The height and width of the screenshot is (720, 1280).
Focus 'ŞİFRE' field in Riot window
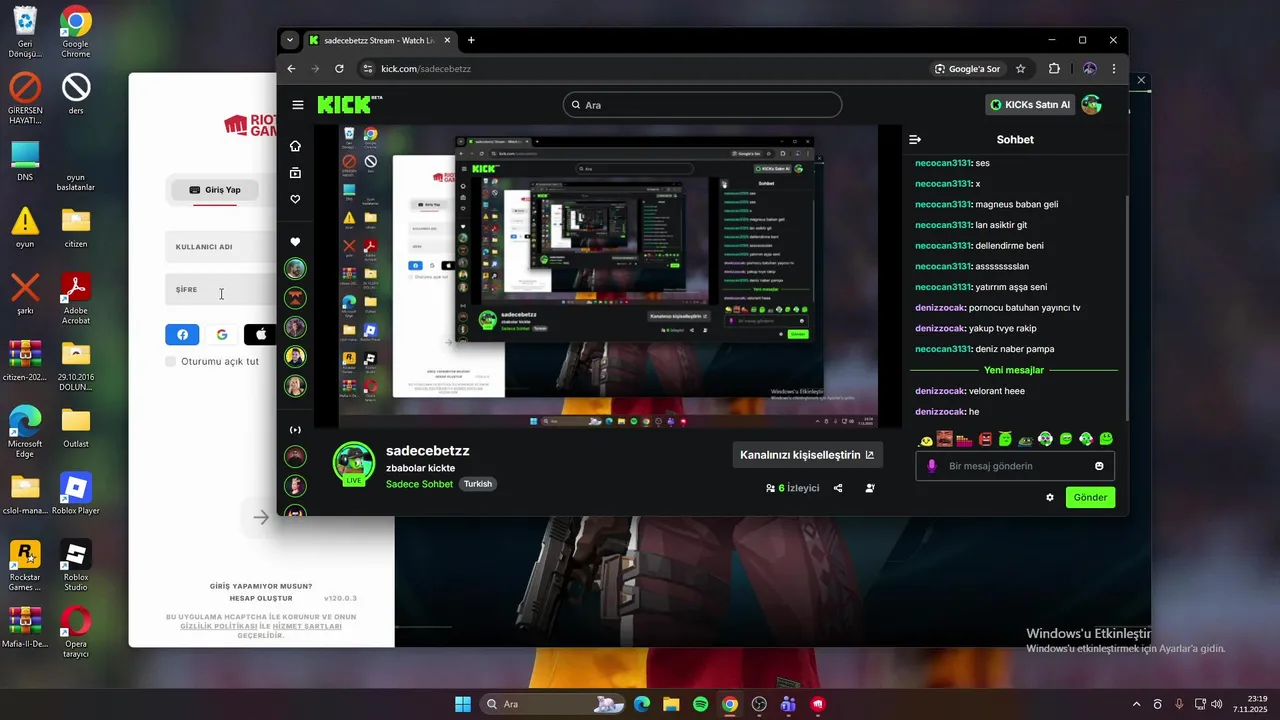pyautogui.click(x=221, y=290)
